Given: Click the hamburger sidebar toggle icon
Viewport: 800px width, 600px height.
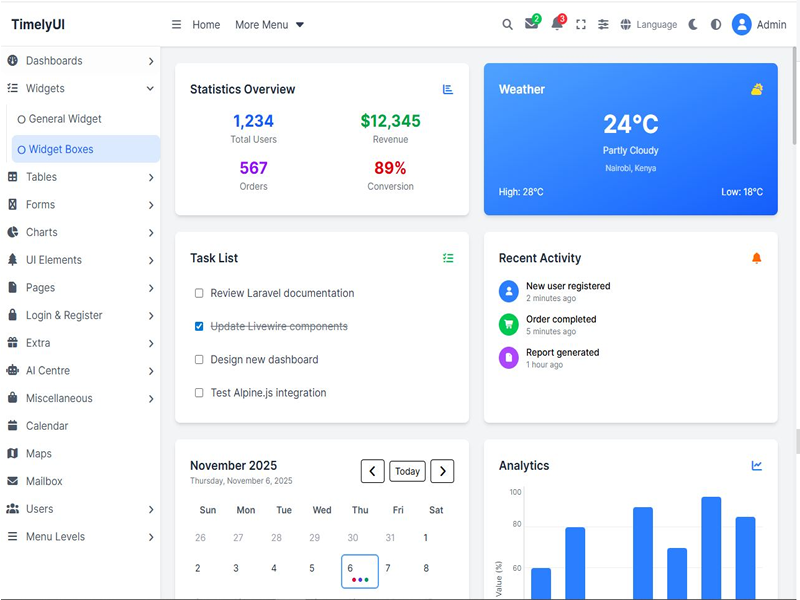Looking at the screenshot, I should [176, 25].
